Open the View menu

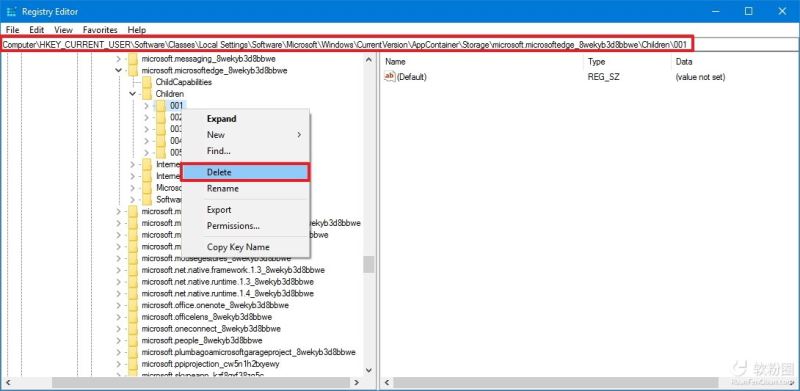(63, 30)
